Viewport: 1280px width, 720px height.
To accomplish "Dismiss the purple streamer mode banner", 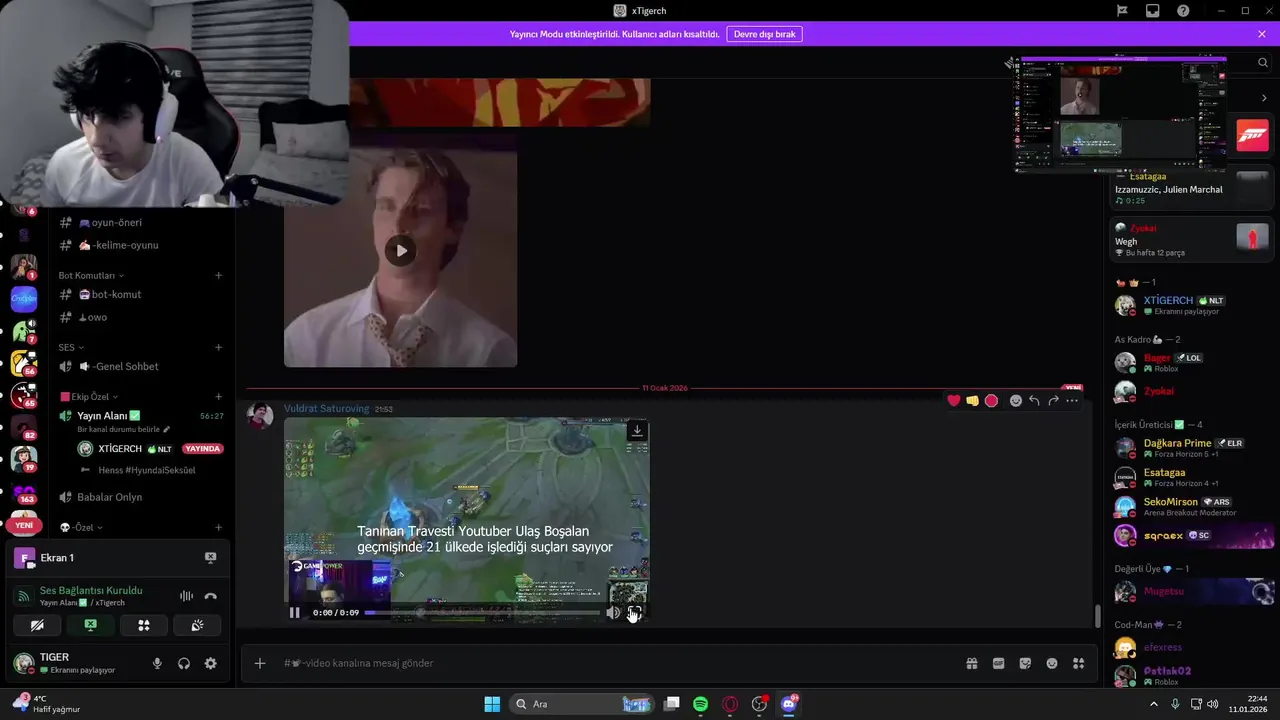I will tap(1262, 34).
